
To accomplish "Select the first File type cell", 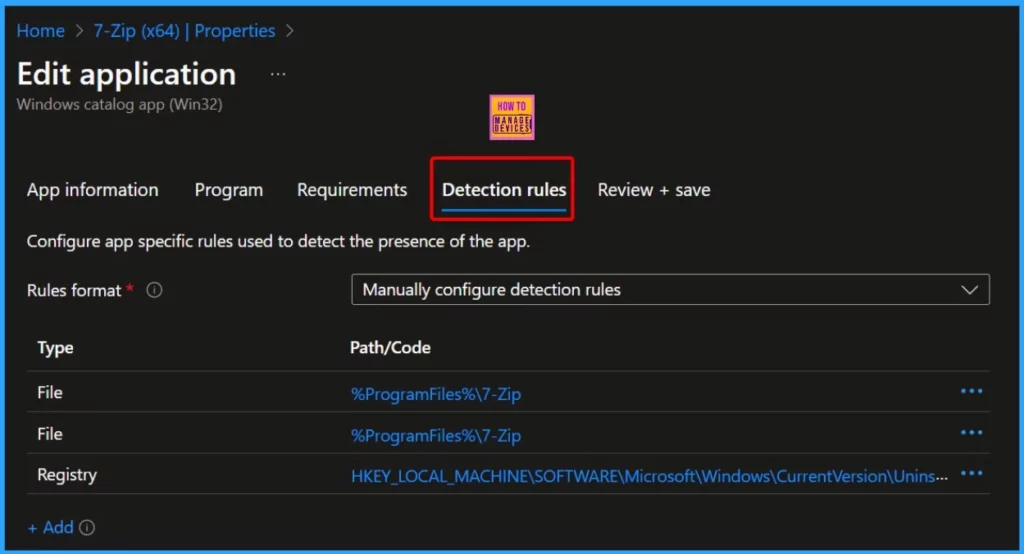I will [50, 393].
